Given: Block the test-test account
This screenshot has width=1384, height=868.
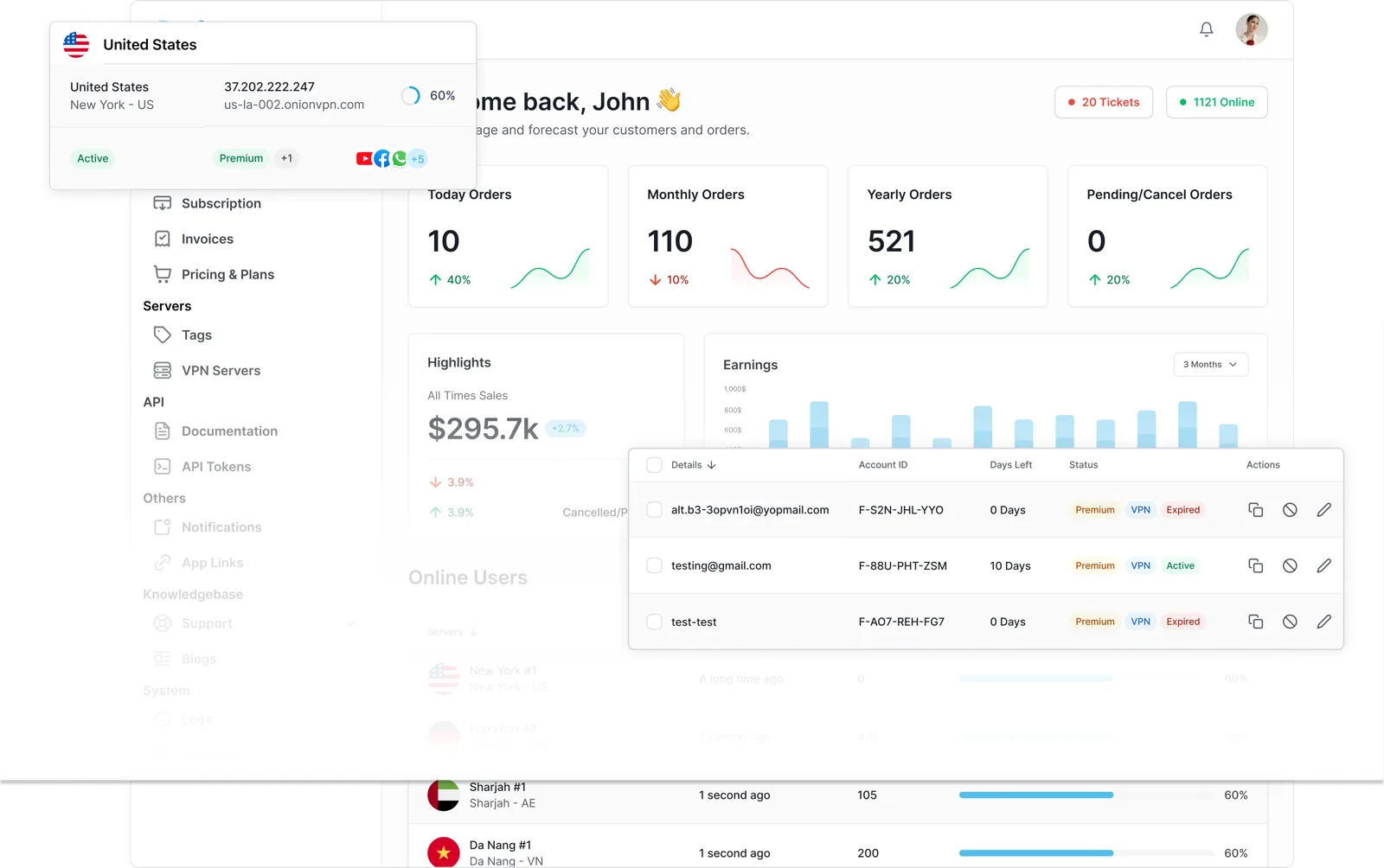Looking at the screenshot, I should tap(1290, 622).
